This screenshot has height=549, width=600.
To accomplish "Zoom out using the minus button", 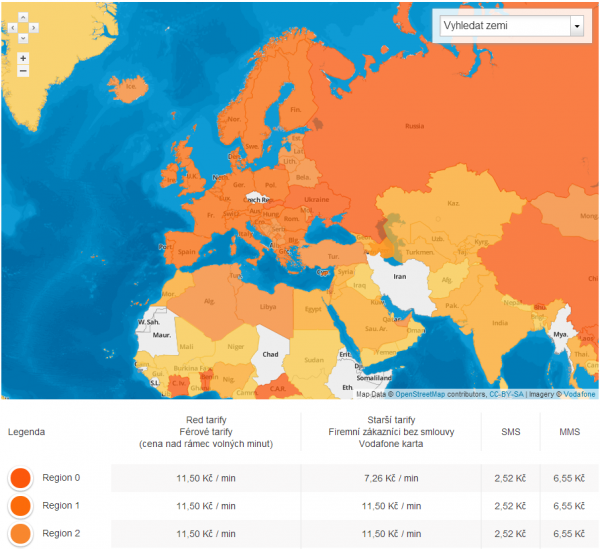I will [x=23, y=72].
